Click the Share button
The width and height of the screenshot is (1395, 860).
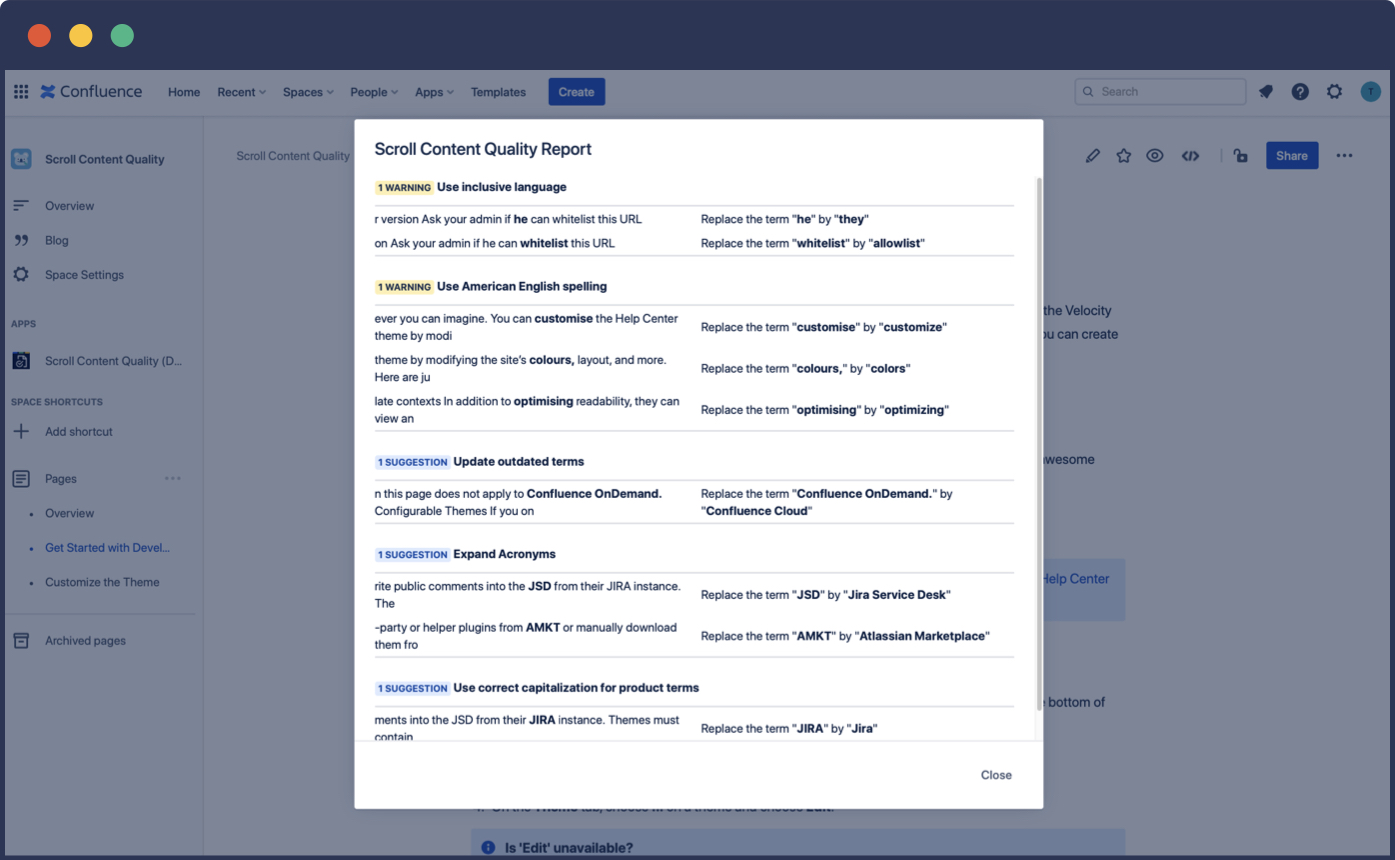(x=1291, y=156)
